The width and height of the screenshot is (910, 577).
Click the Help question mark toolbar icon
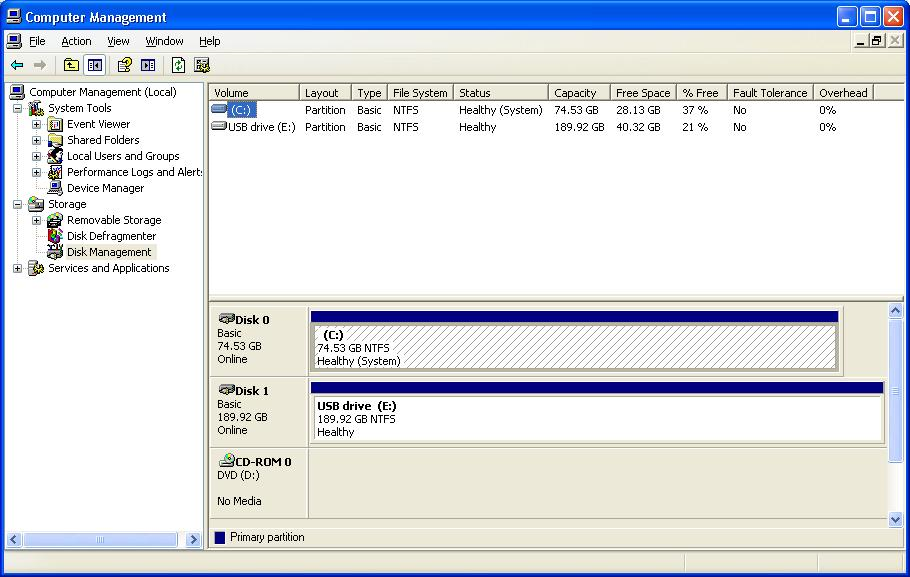tap(124, 65)
